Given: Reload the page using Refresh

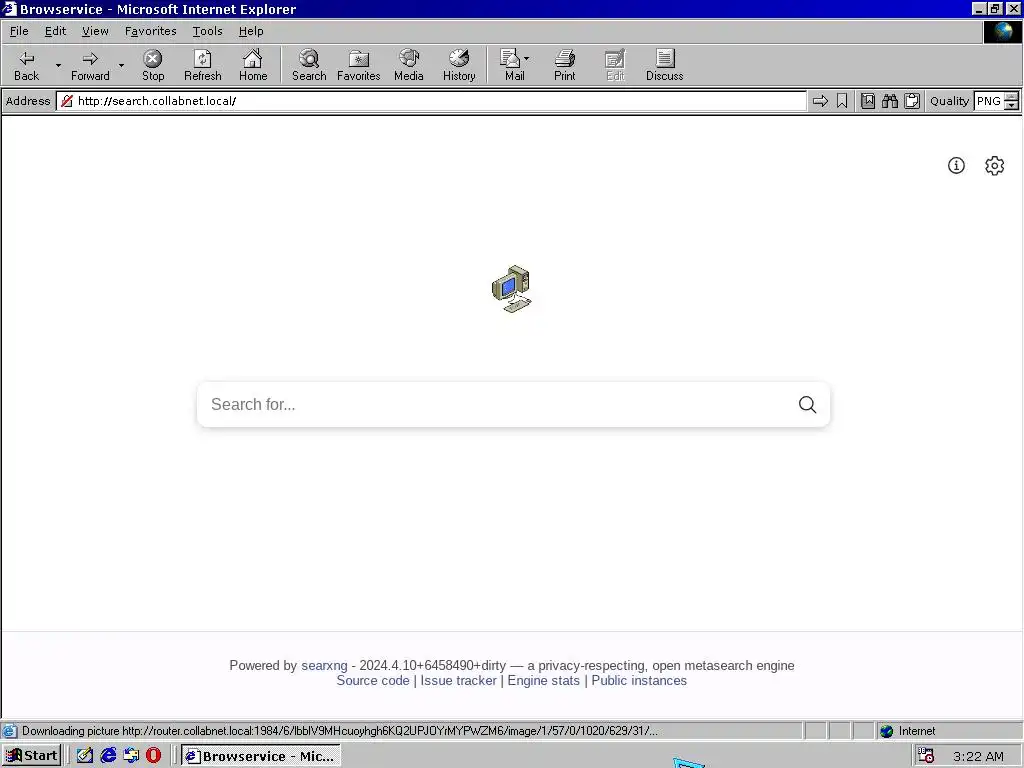Looking at the screenshot, I should click(202, 65).
